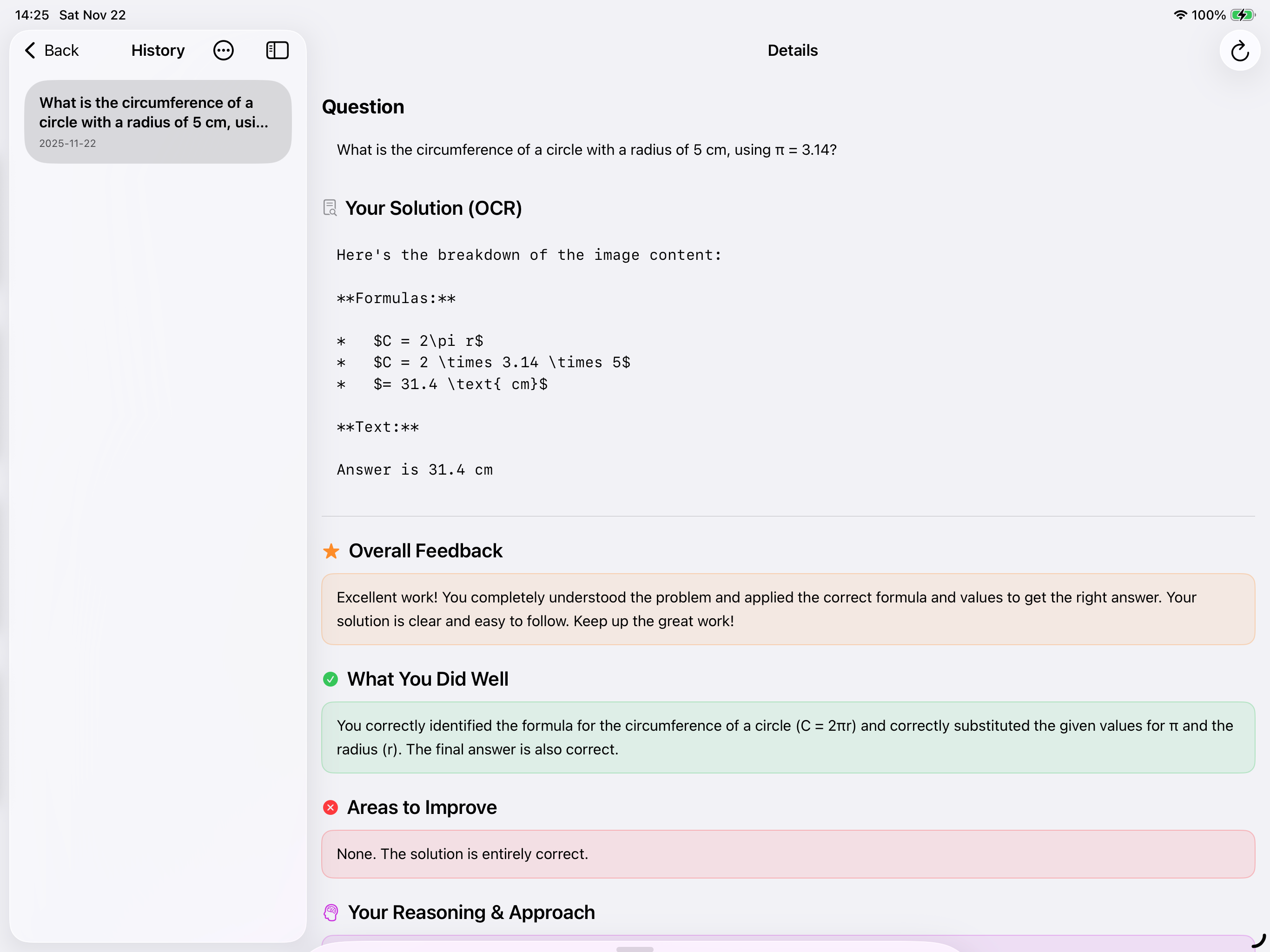Tap the Wi-Fi status icon
This screenshot has width=1270, height=952.
(x=1180, y=15)
